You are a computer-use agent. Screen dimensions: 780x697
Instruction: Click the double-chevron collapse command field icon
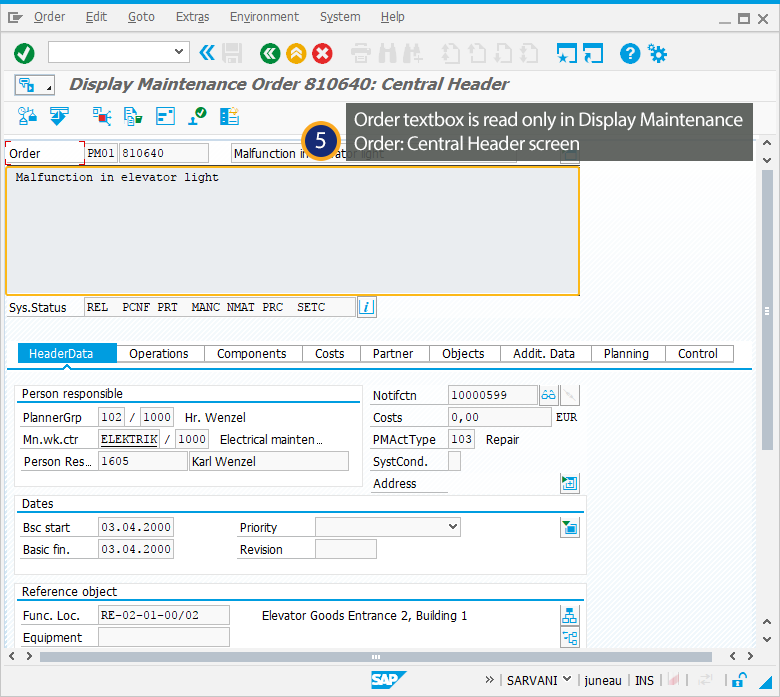click(206, 52)
